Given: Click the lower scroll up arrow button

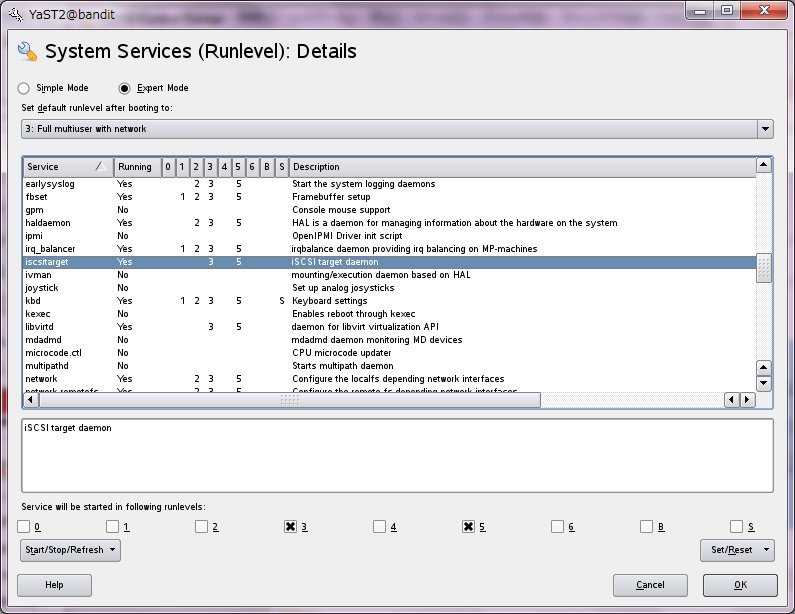Looking at the screenshot, I should coord(764,367).
